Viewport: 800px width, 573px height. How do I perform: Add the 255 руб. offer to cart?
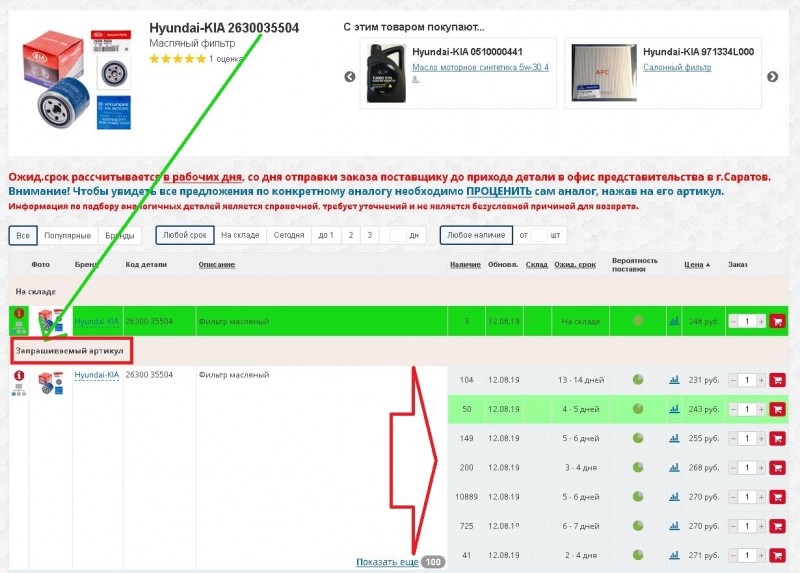click(778, 438)
